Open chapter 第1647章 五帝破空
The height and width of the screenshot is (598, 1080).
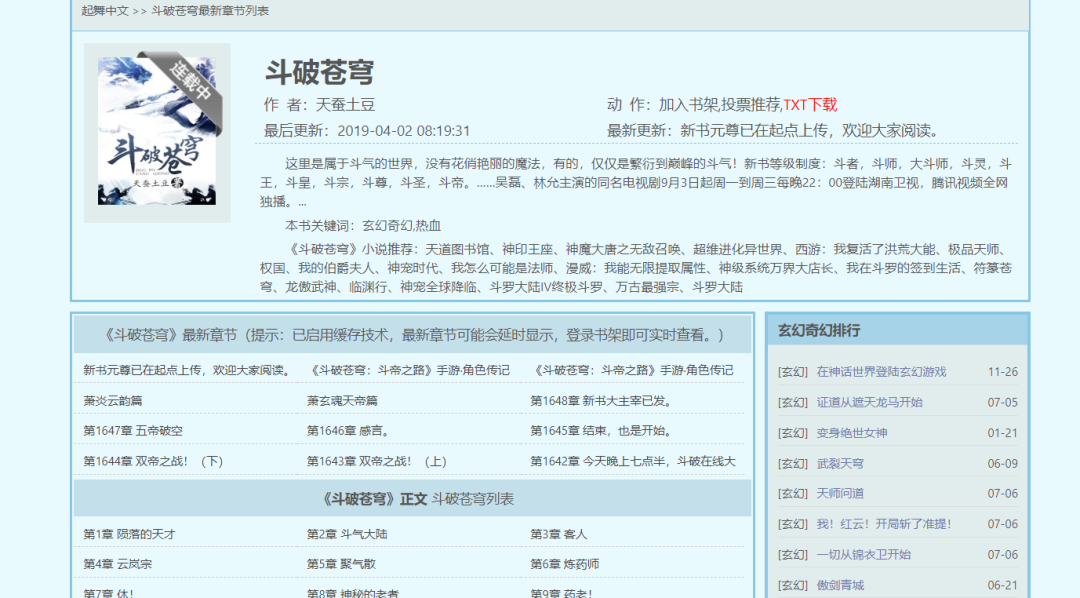133,431
